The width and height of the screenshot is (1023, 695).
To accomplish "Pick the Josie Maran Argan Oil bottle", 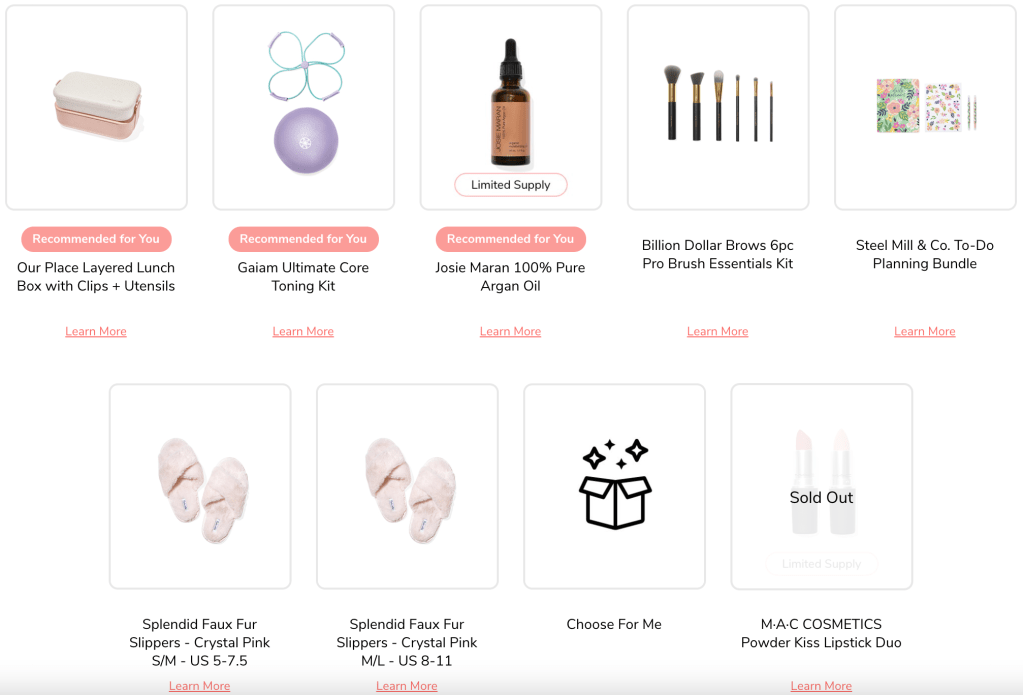I will click(x=511, y=103).
